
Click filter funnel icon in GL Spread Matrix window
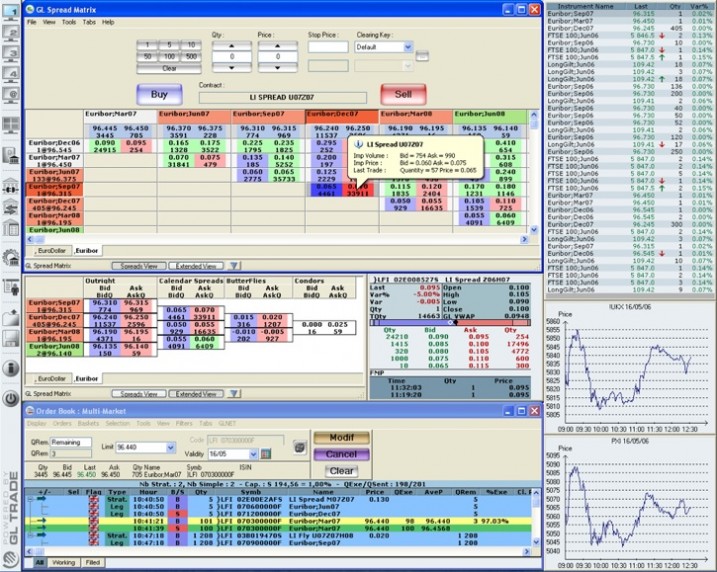[x=234, y=266]
